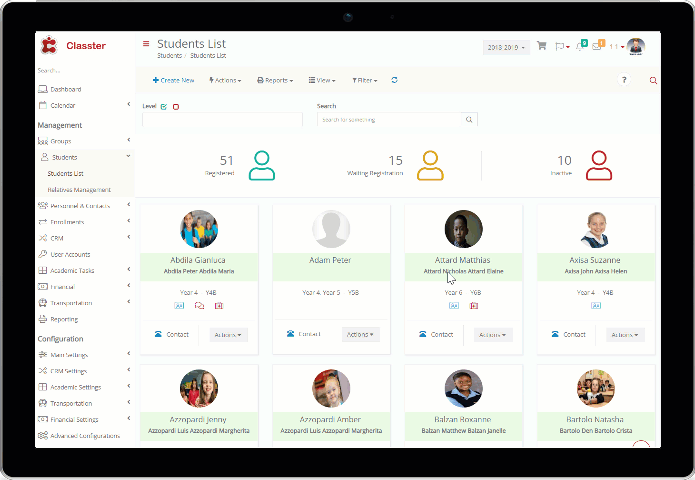Click Contact on Abdila Gianluca card
Image resolution: width=695 pixels, height=480 pixels.
pos(172,334)
